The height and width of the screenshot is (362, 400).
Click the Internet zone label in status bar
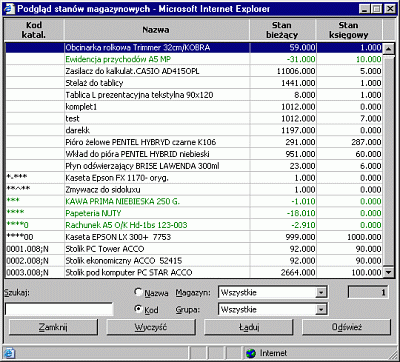tap(273, 353)
